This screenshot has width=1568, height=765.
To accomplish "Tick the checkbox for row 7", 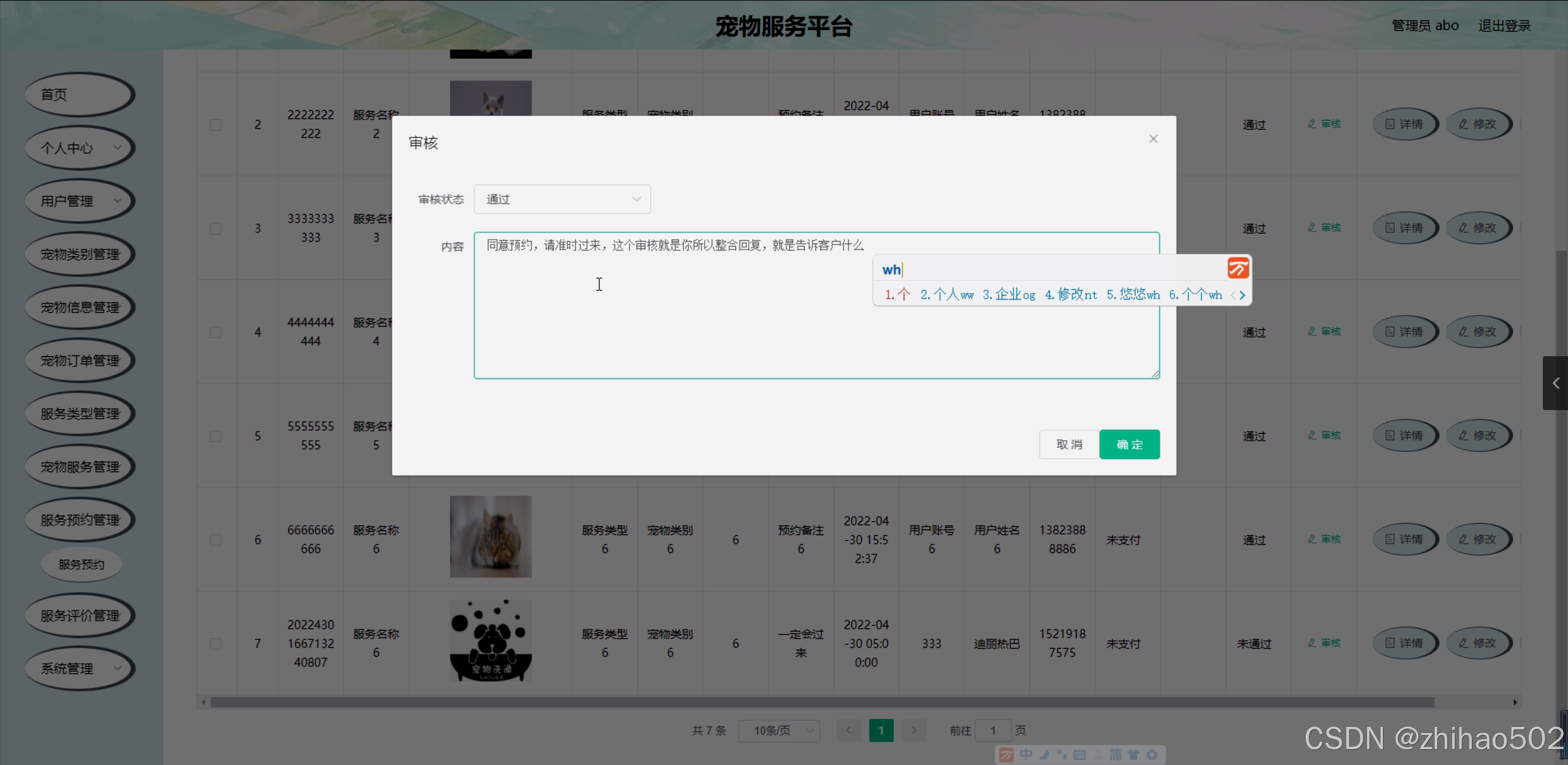I will point(216,644).
